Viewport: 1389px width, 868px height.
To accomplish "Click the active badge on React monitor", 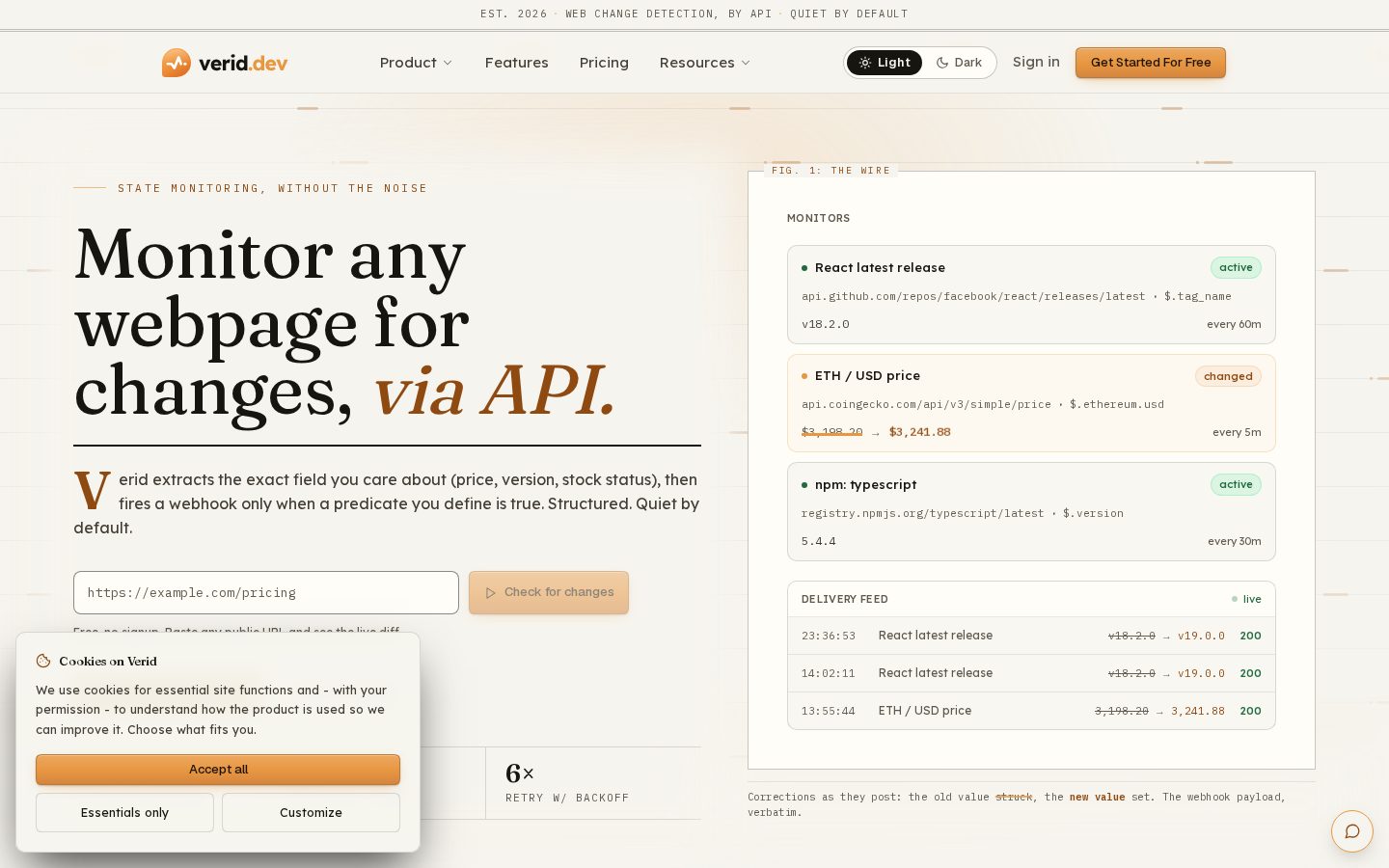I will tap(1236, 267).
